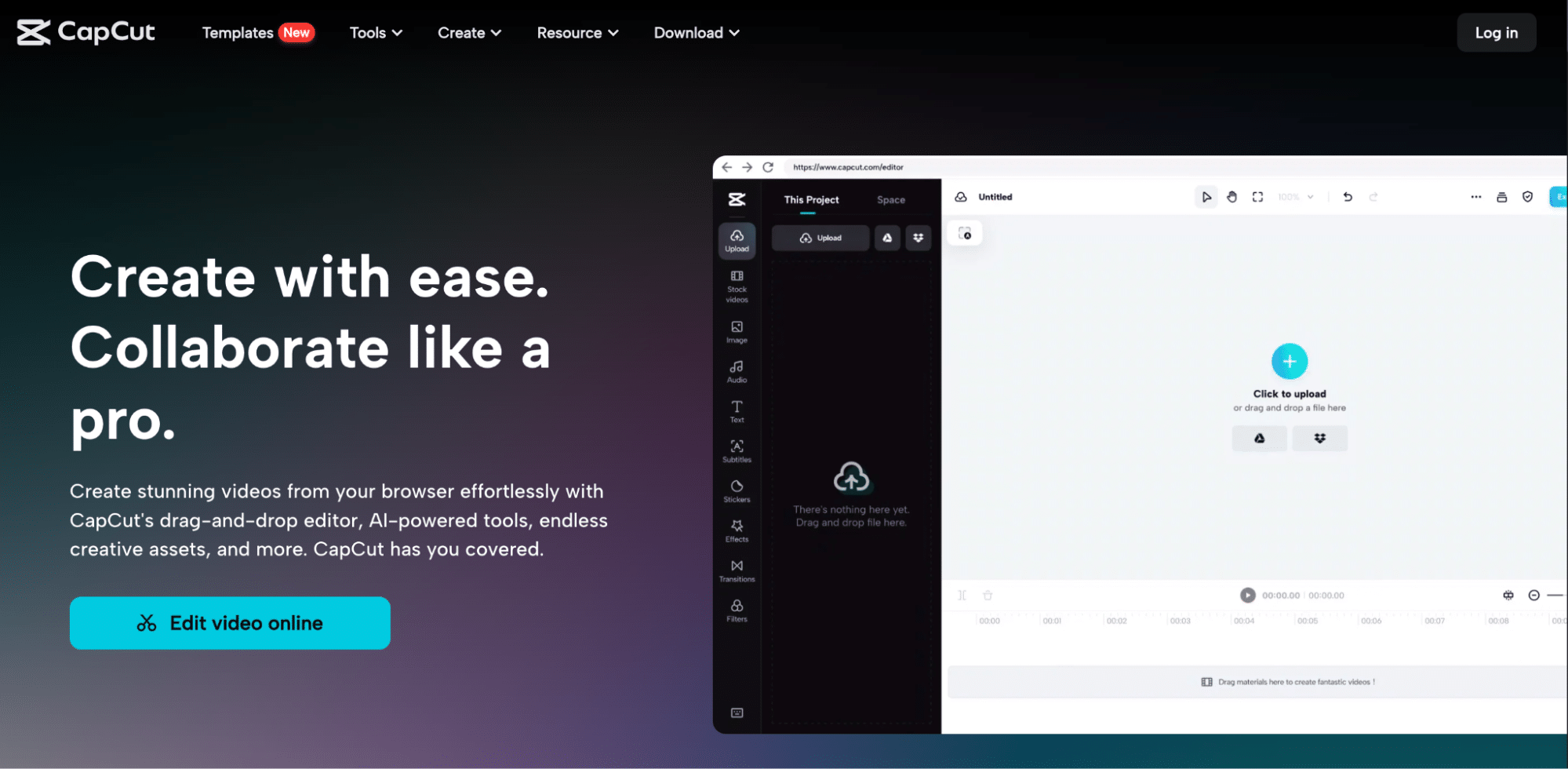
Task: Click the timeline zoom slider track
Action: [x=1556, y=596]
